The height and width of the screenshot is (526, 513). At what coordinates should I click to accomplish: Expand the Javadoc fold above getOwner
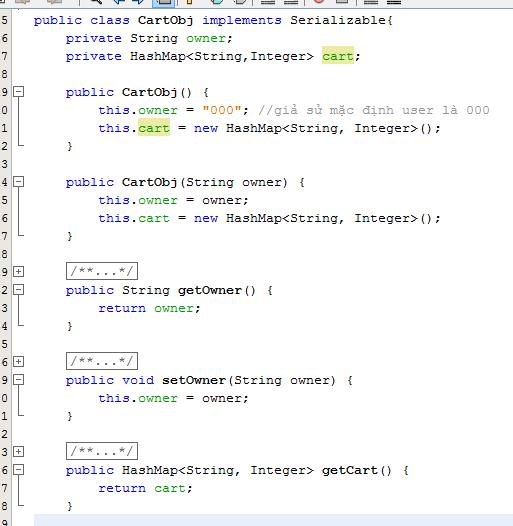point(18,271)
